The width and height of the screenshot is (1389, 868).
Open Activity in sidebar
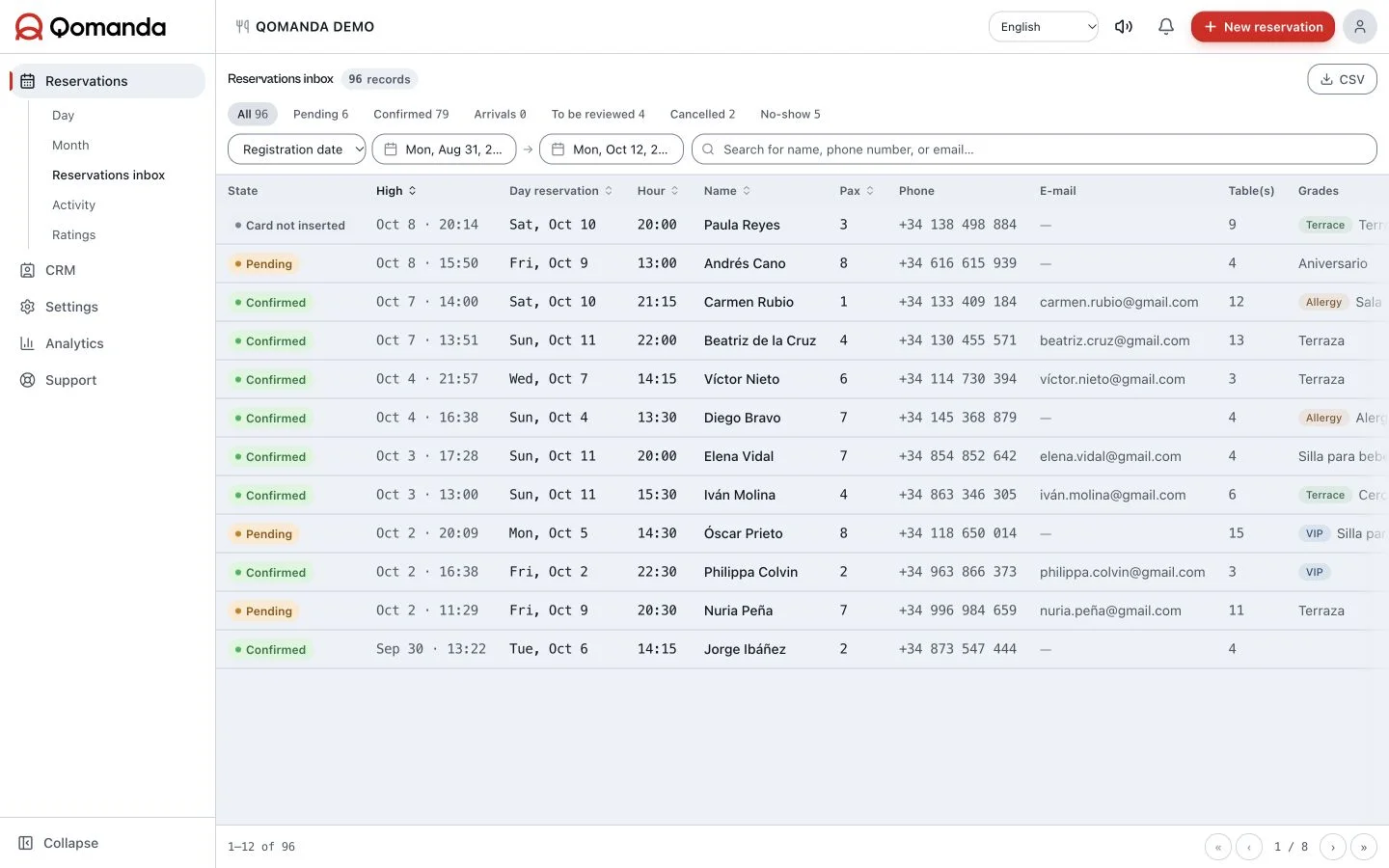pyautogui.click(x=73, y=204)
